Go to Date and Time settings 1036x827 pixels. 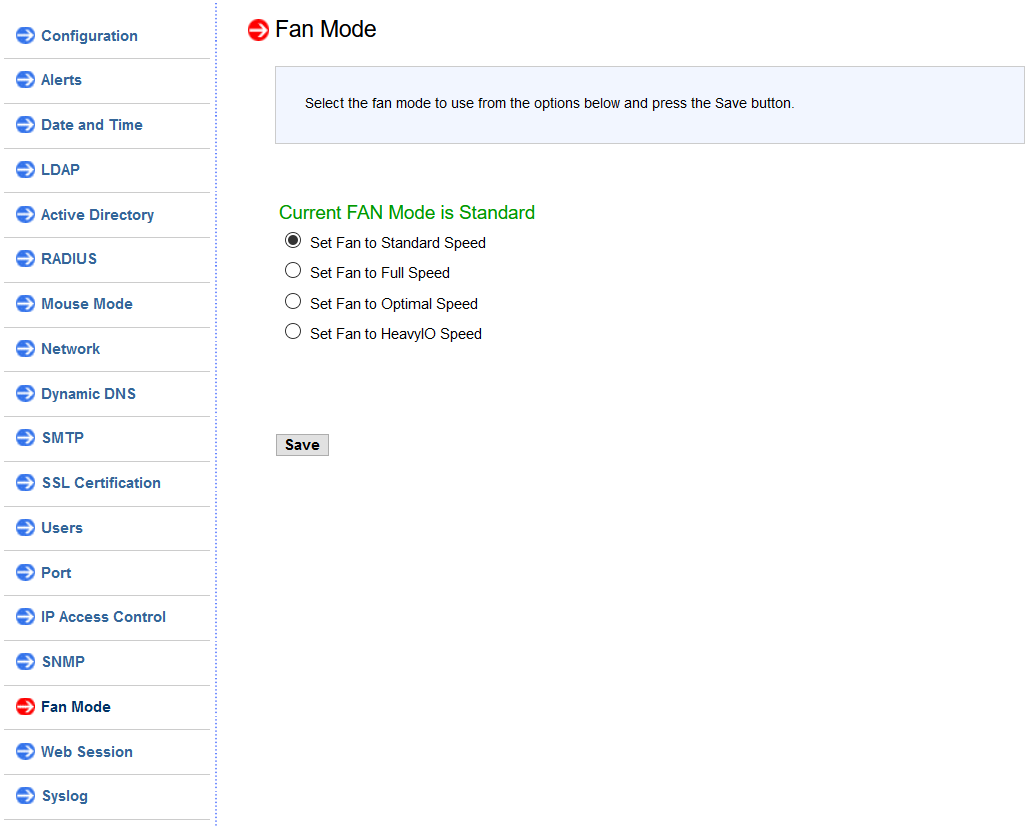[92, 125]
